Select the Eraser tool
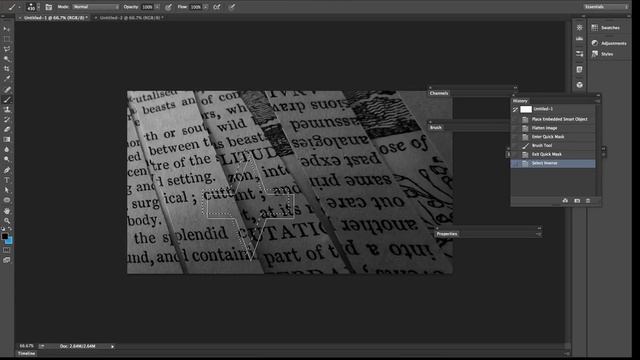640x360 pixels. point(7,129)
